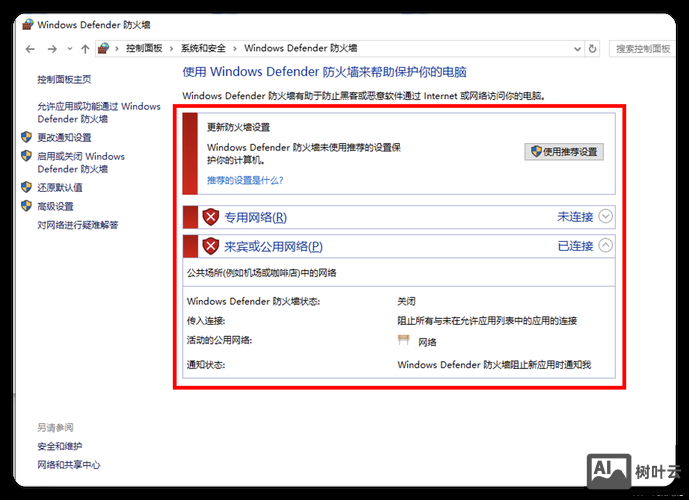Expand the address bar history dropdown
This screenshot has height=500, width=689.
click(x=577, y=49)
